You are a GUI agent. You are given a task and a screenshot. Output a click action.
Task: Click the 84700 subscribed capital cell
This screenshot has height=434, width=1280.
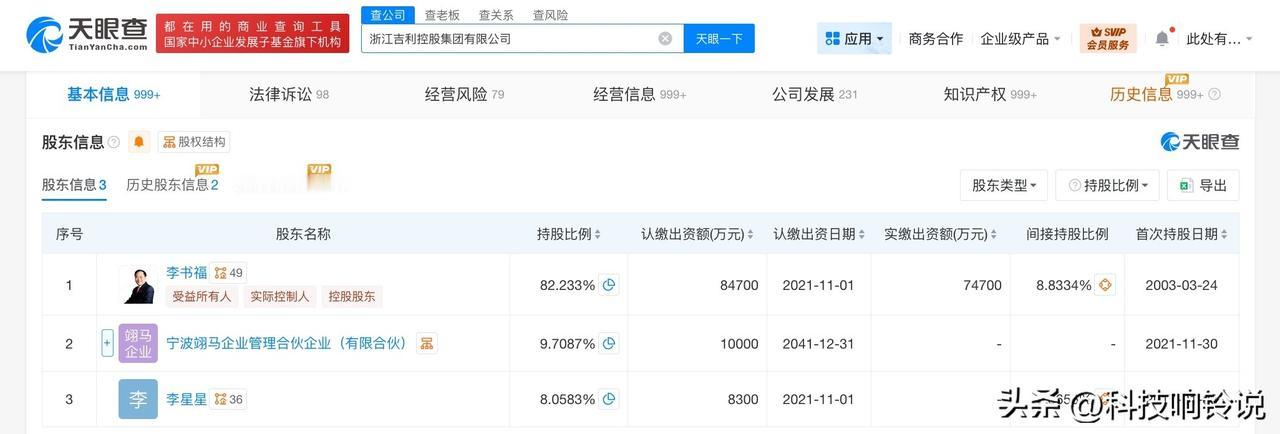click(739, 285)
